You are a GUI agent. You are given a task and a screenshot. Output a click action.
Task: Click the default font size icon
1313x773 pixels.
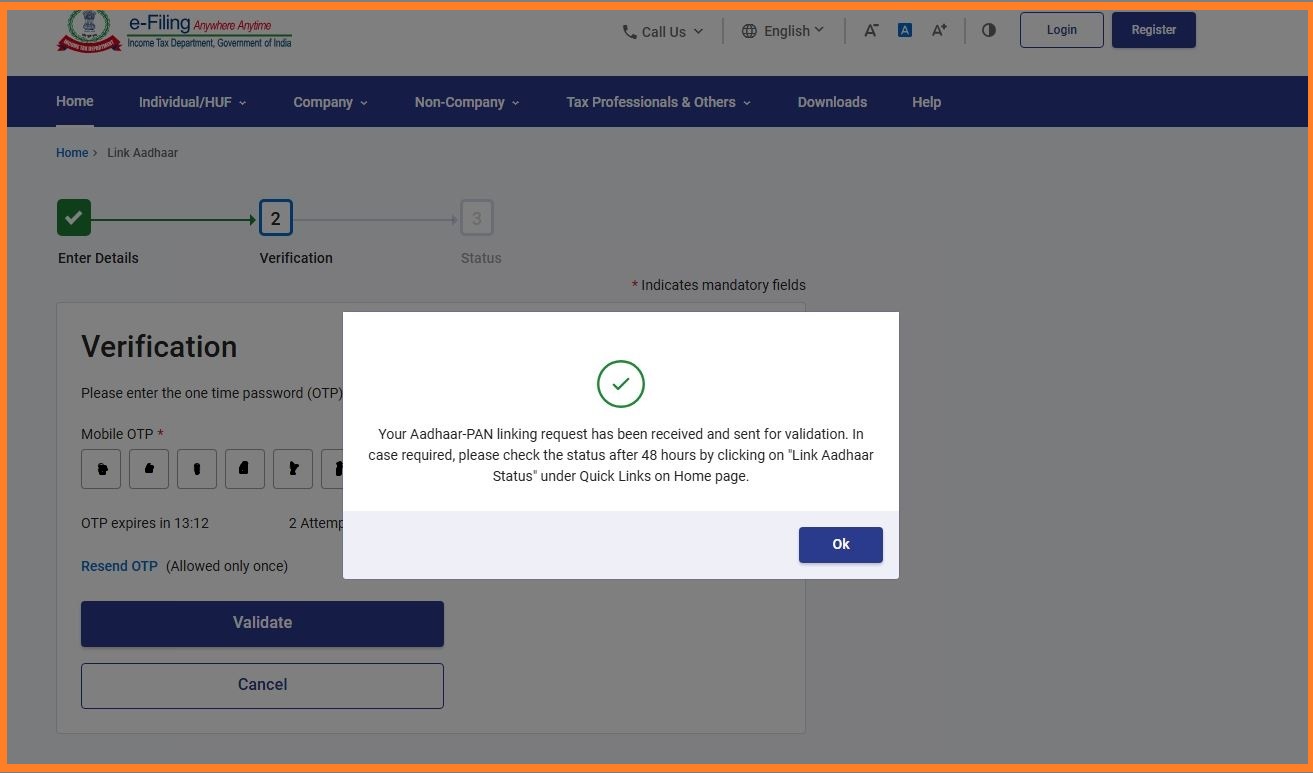click(904, 30)
